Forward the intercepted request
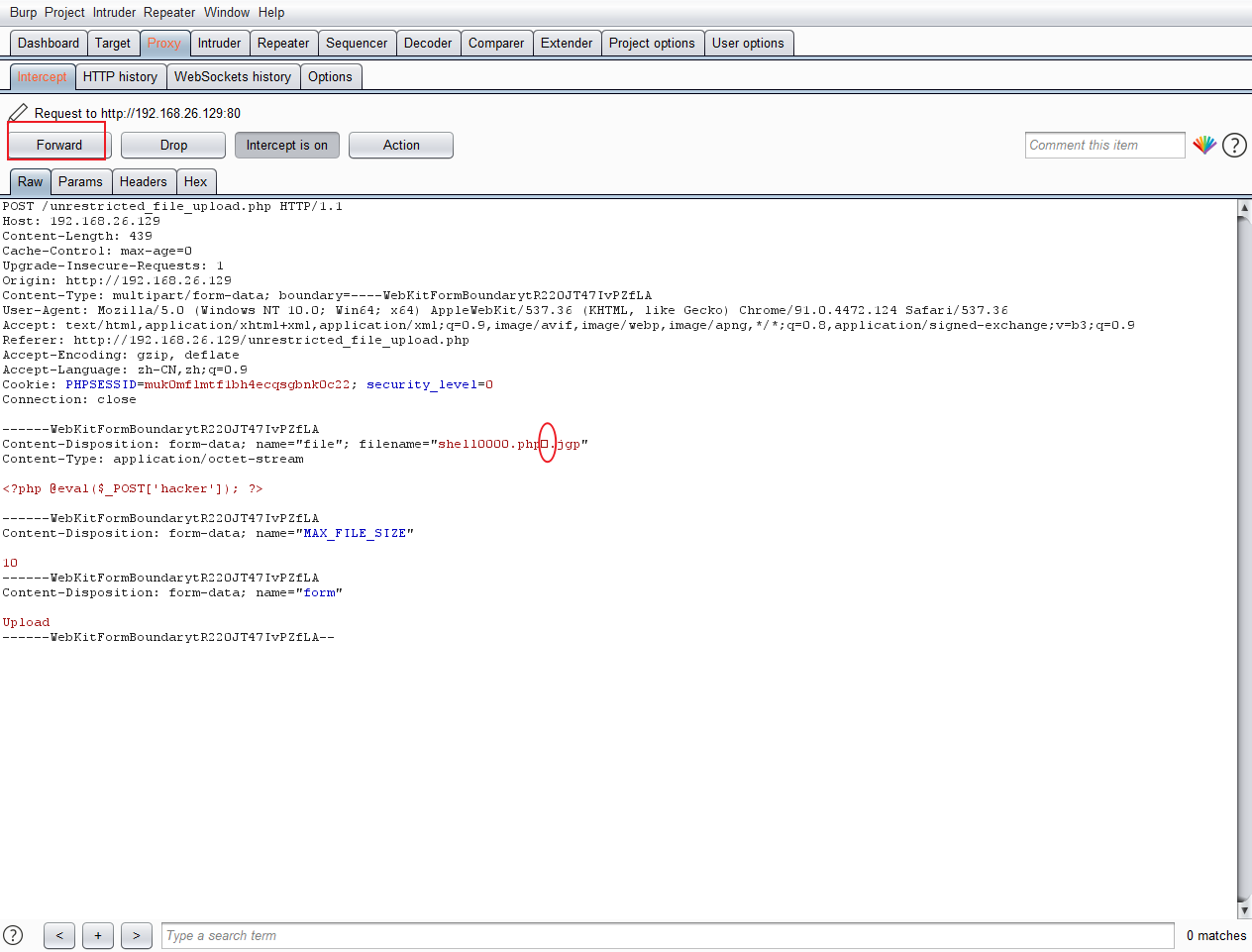Image resolution: width=1252 pixels, height=952 pixels. [59, 145]
